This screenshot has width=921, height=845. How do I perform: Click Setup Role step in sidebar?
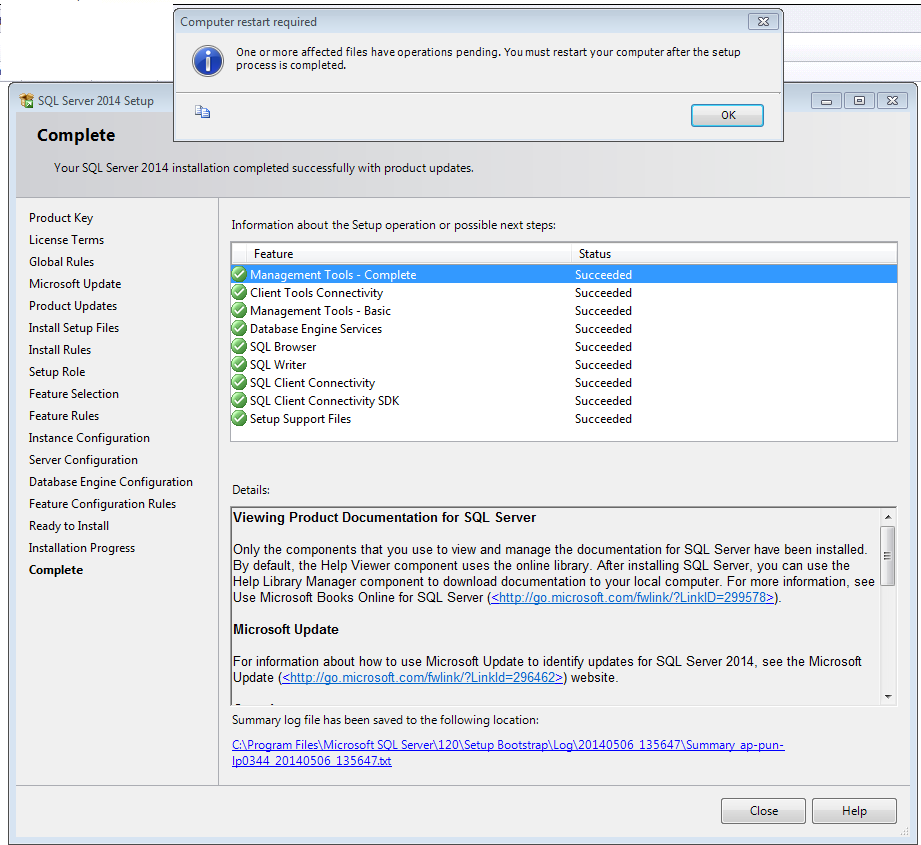(x=57, y=372)
